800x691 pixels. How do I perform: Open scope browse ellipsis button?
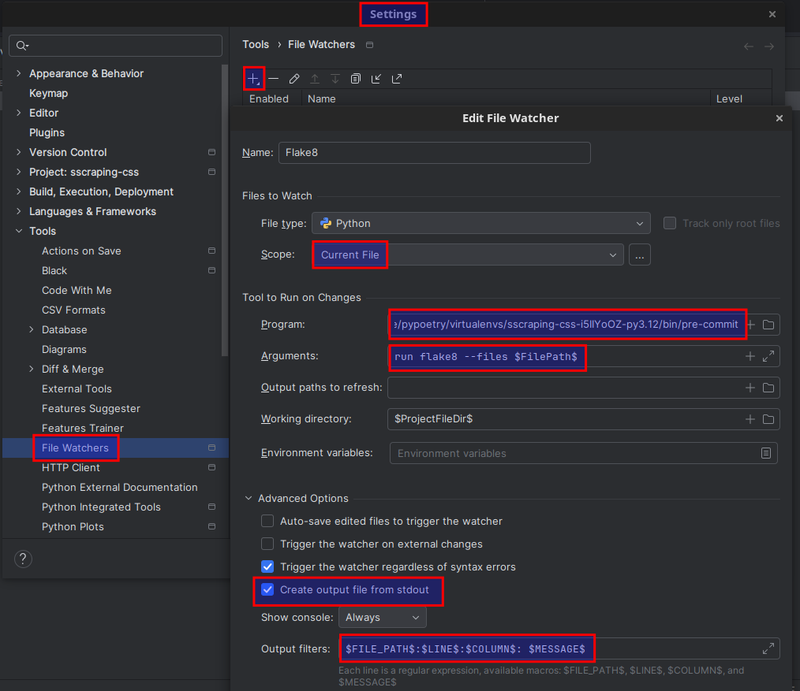(640, 255)
